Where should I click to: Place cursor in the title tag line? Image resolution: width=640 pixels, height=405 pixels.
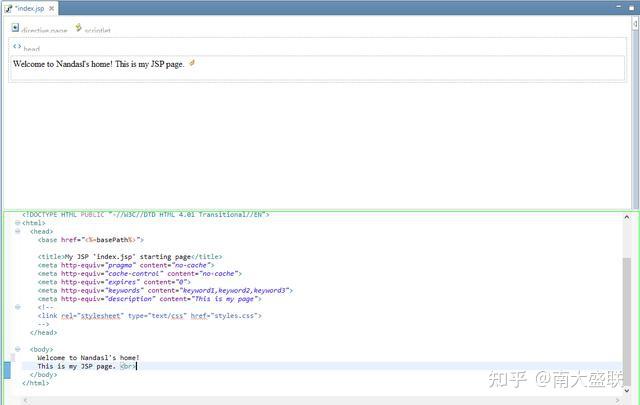coord(130,257)
